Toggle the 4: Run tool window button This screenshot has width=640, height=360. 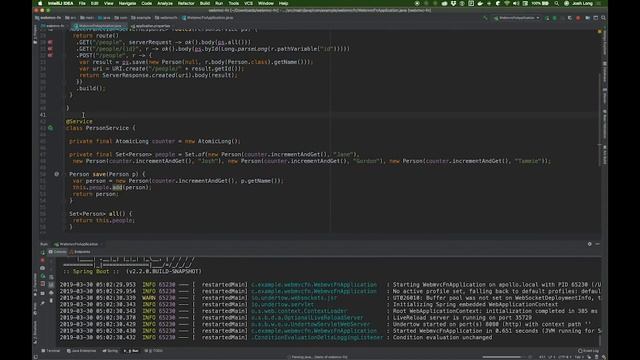coord(131,351)
